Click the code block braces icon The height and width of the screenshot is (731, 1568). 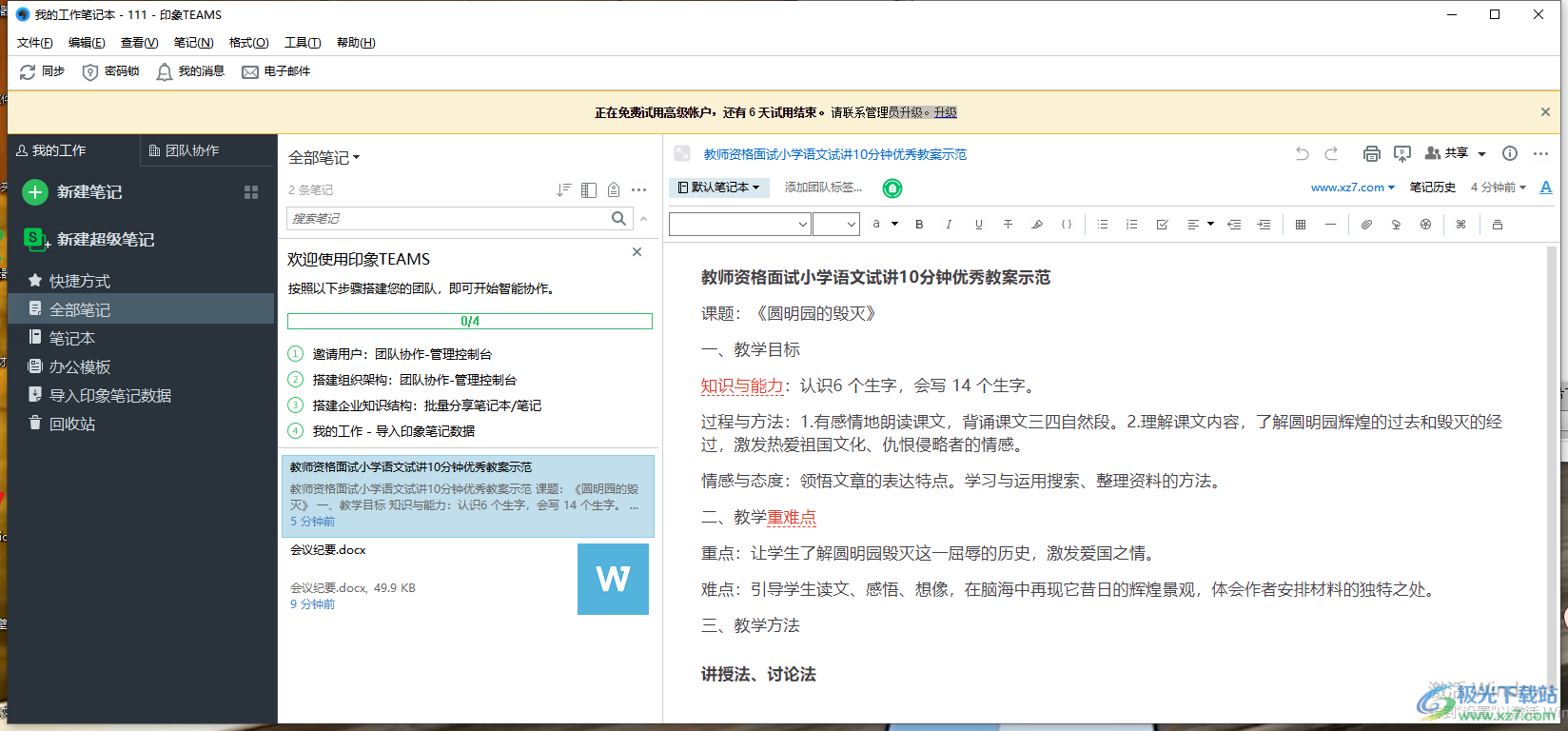point(1067,225)
